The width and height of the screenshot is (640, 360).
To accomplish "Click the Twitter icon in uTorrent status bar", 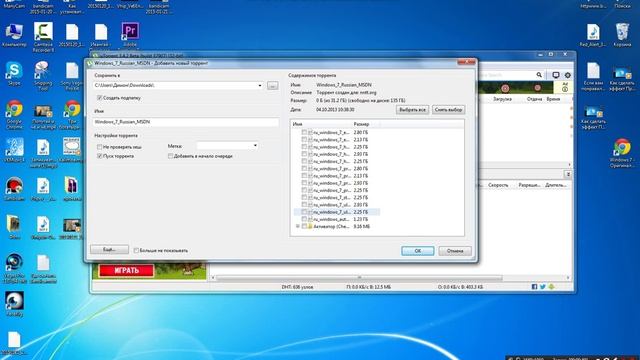I will 542,287.
